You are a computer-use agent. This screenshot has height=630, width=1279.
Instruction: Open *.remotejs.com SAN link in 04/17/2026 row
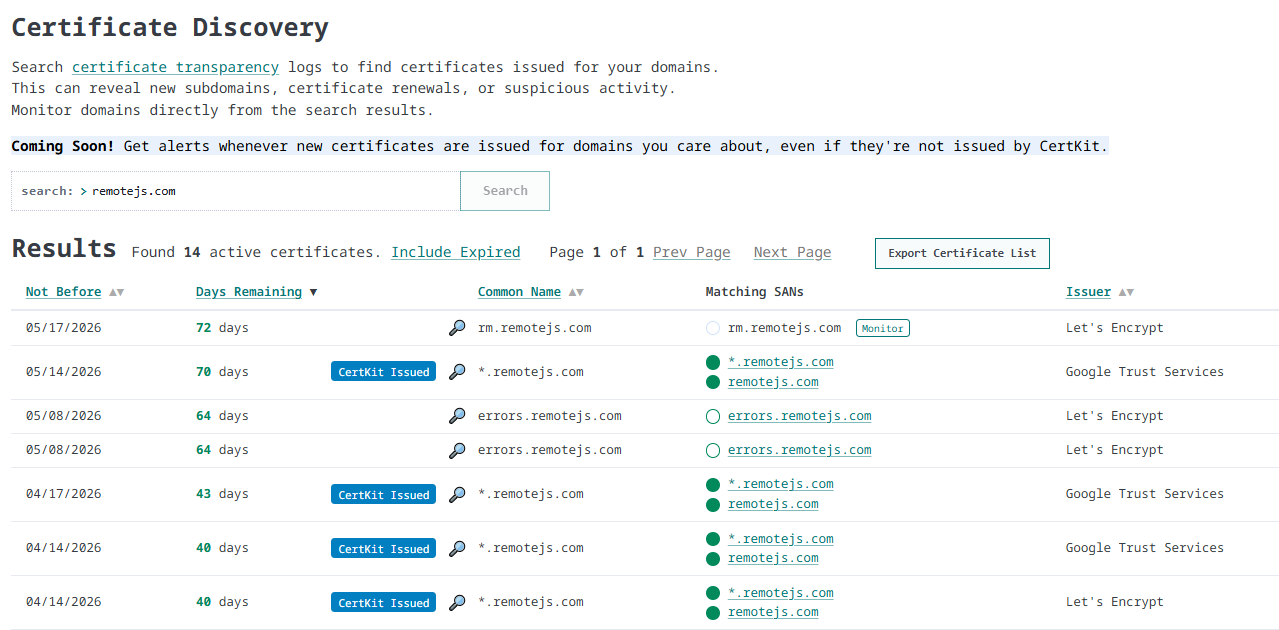[781, 484]
